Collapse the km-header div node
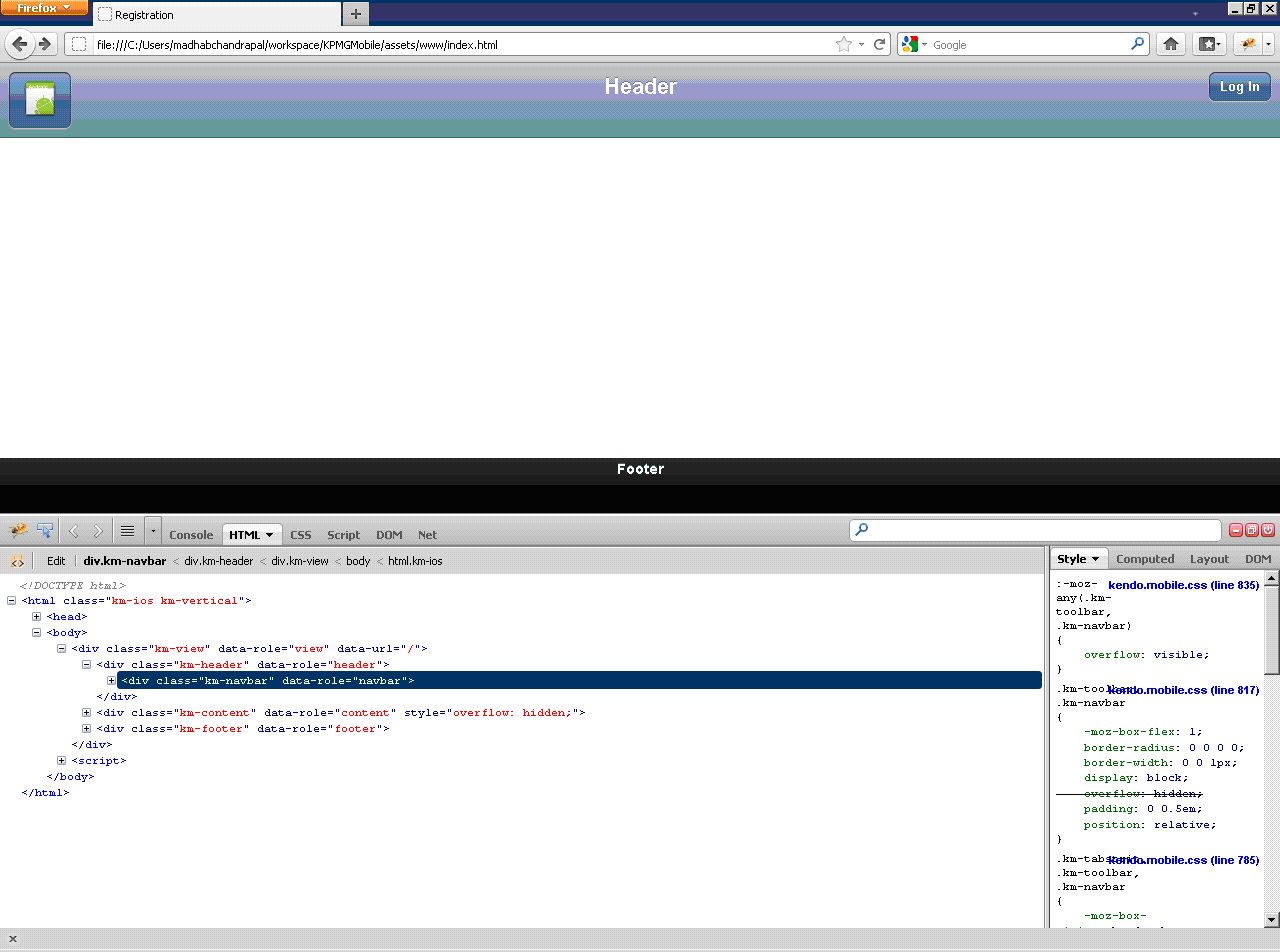This screenshot has height=952, width=1280. pos(87,665)
